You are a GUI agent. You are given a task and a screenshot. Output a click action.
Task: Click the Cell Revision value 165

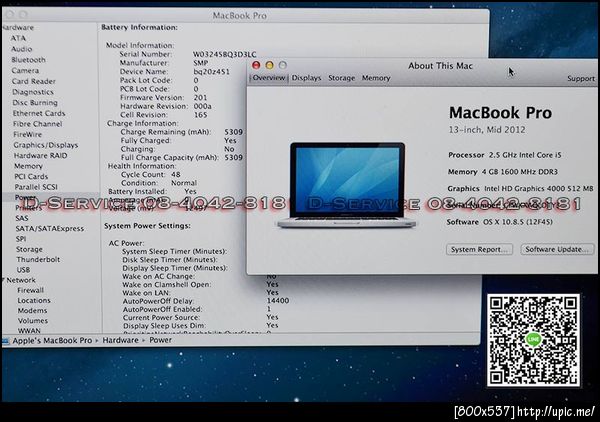point(201,115)
